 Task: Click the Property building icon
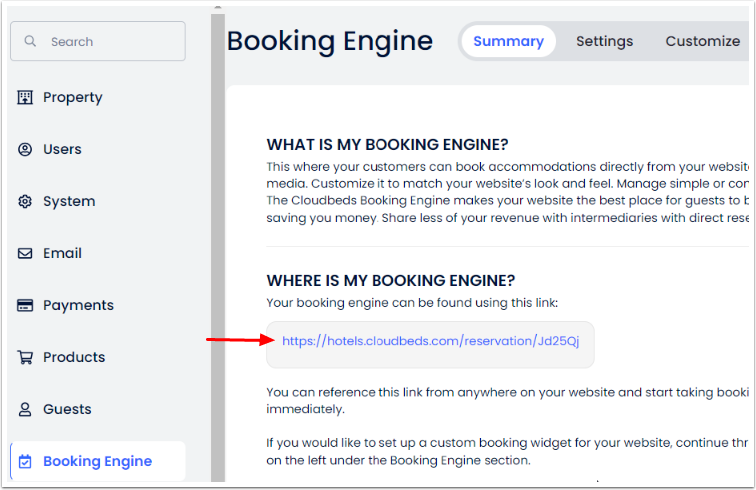26,97
